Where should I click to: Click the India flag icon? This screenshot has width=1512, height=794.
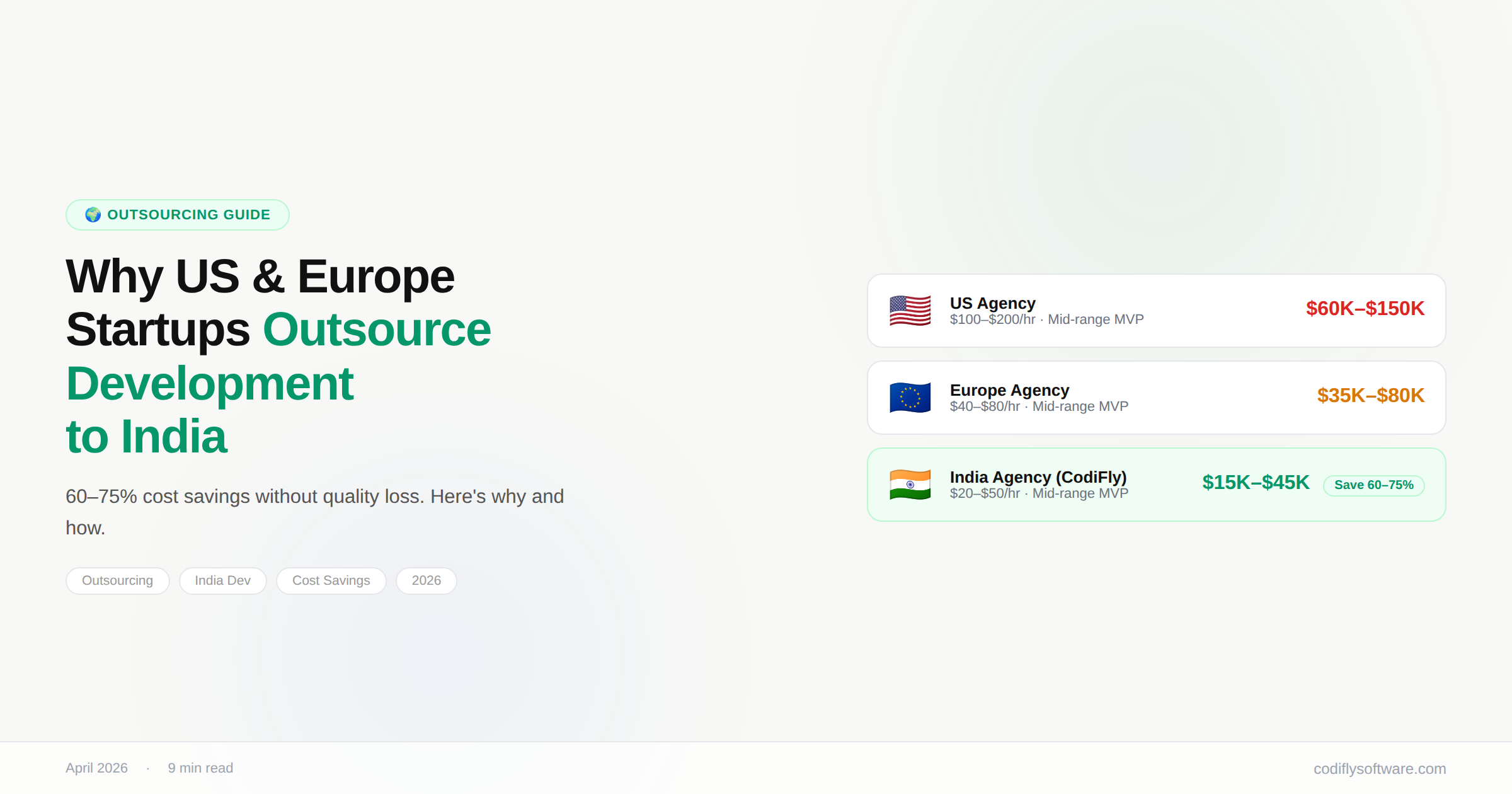910,485
